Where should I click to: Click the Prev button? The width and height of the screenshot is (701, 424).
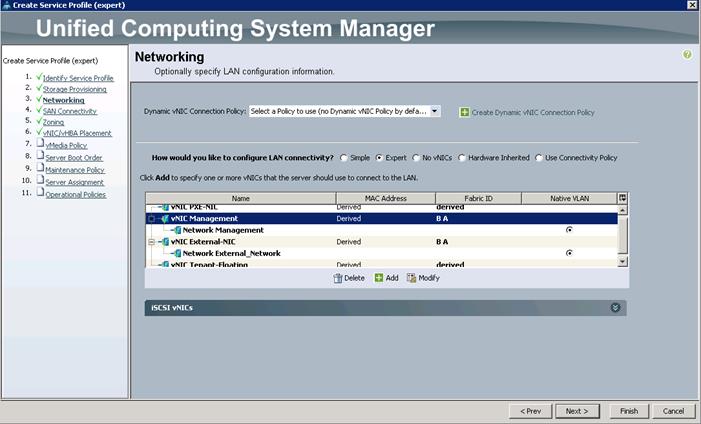tap(530, 411)
